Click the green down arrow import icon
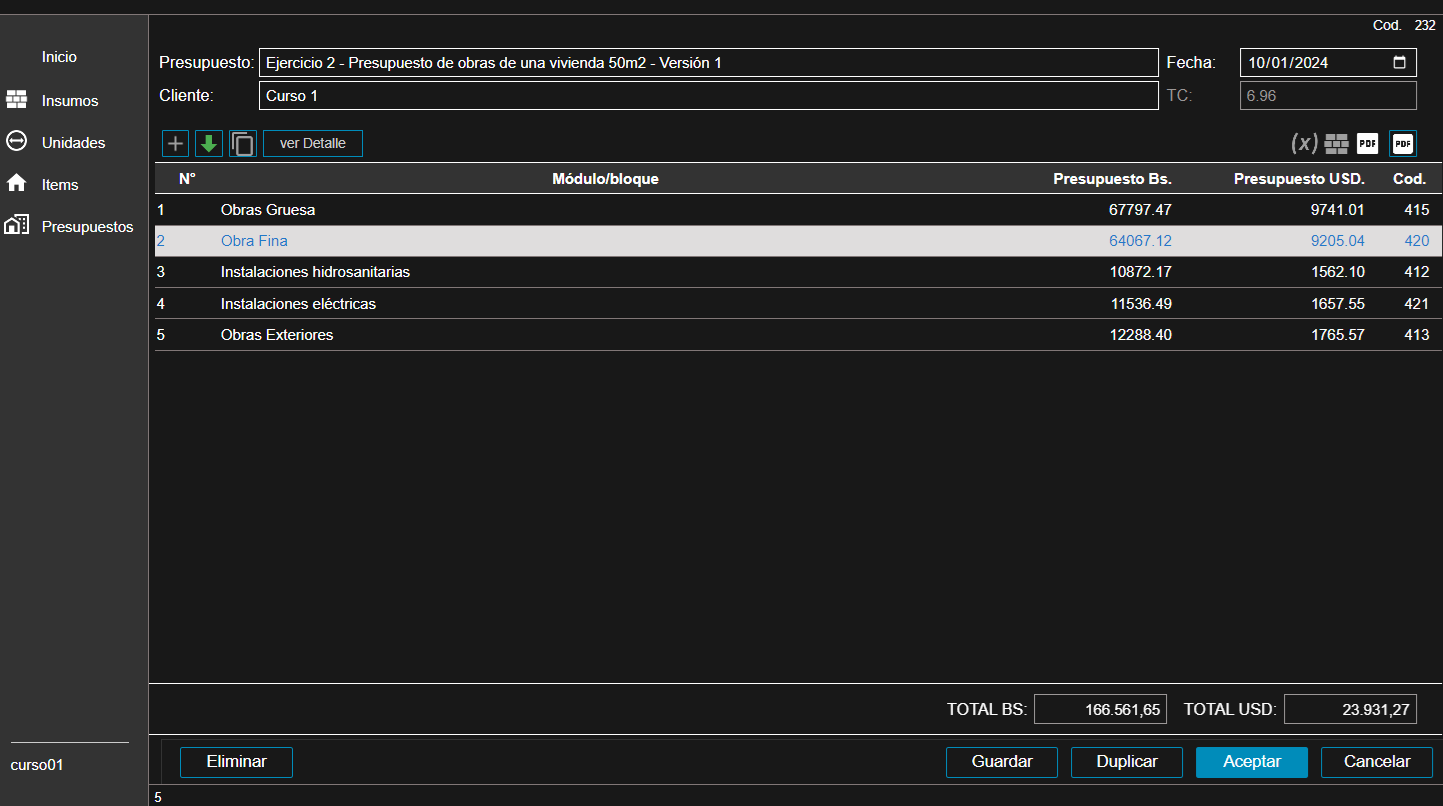This screenshot has height=806, width=1443. click(209, 144)
